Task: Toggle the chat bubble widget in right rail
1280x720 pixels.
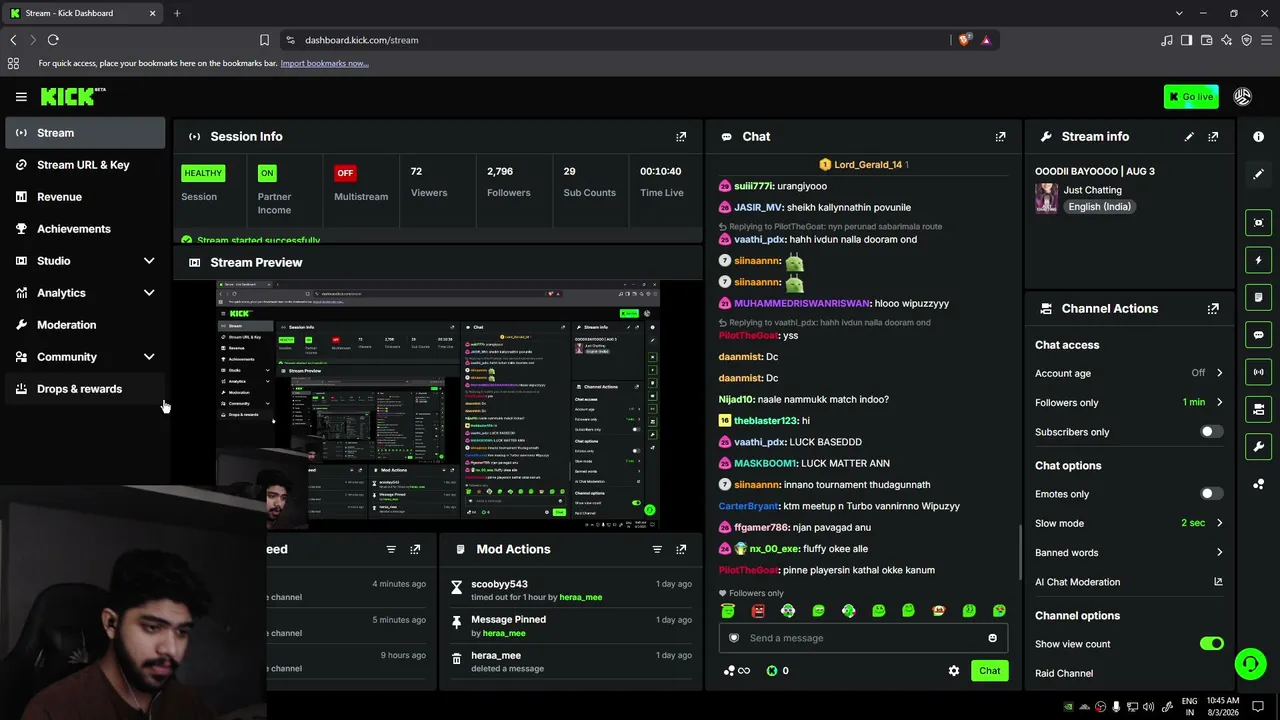Action: tap(1258, 335)
